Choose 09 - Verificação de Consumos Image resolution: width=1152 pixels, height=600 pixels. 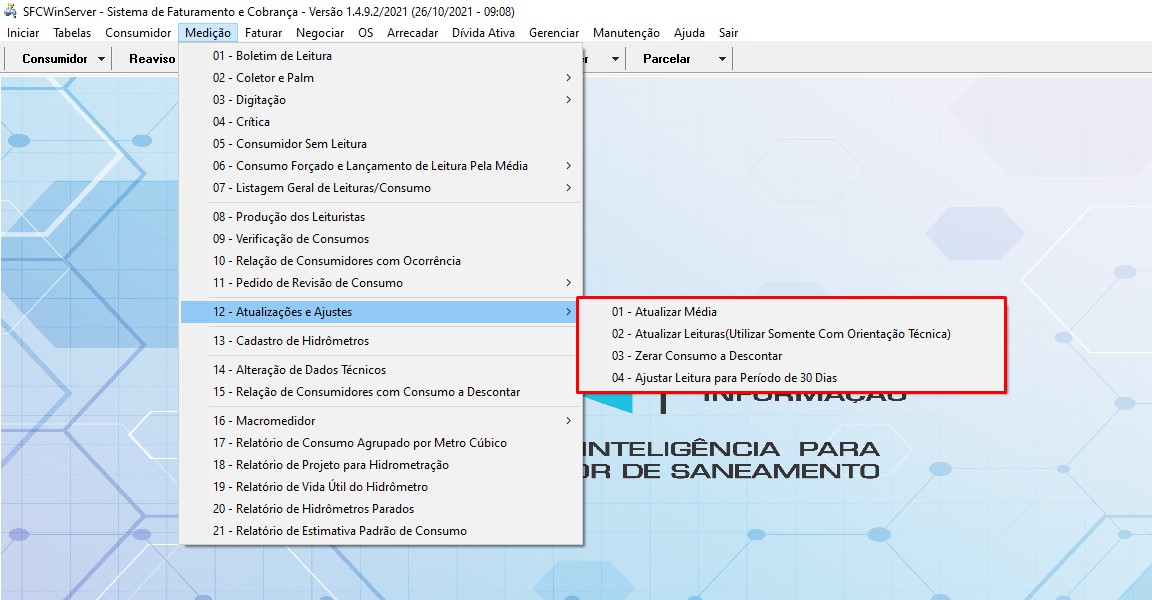tap(290, 239)
